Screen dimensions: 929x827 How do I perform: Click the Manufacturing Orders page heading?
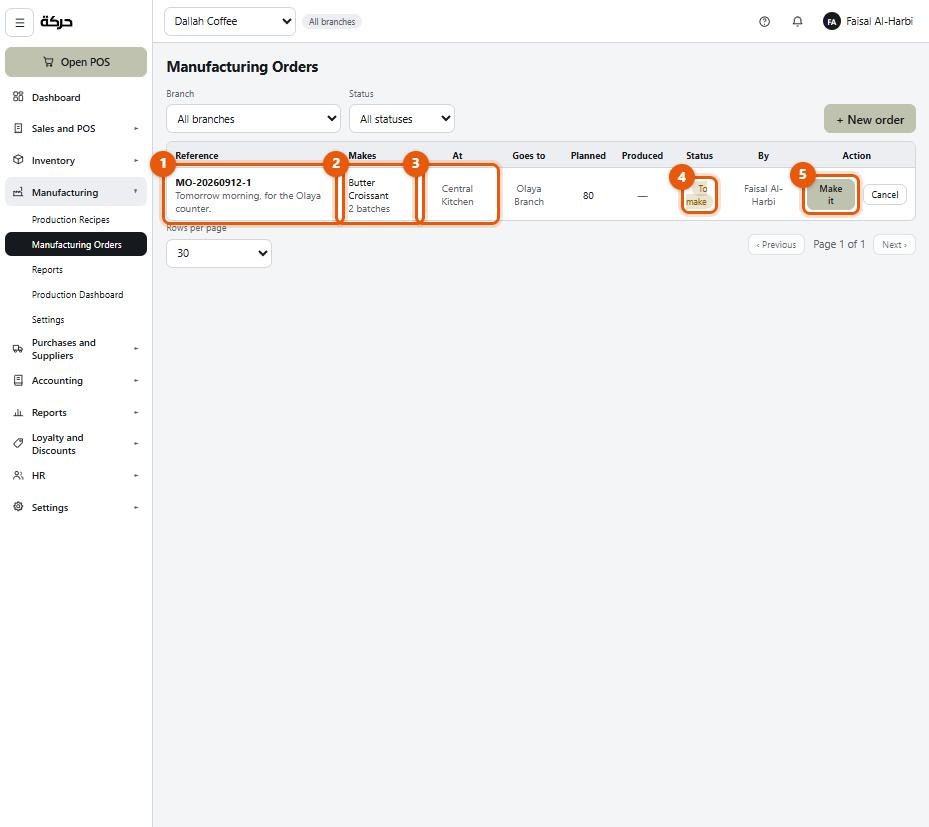pos(242,66)
